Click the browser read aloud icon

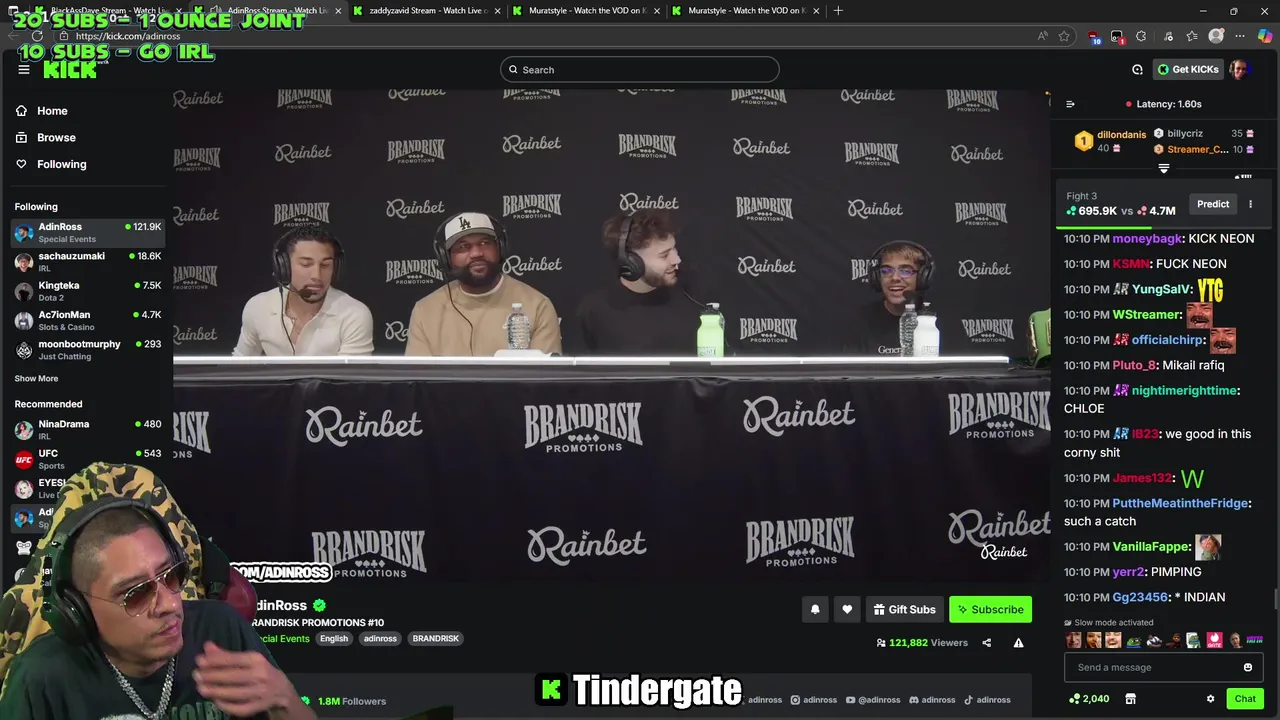tap(1043, 36)
